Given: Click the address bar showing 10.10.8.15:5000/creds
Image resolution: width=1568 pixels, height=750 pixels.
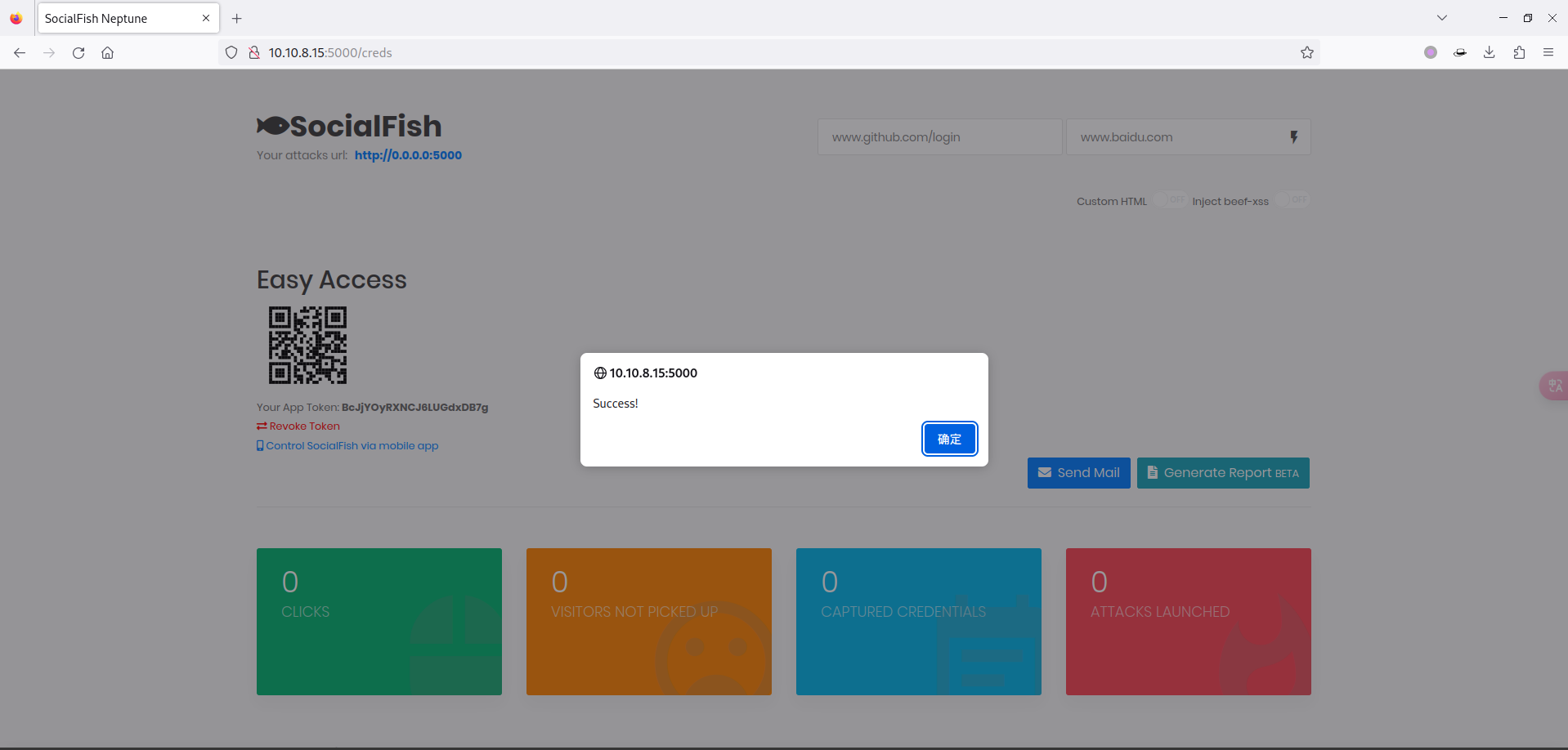Looking at the screenshot, I should 768,52.
